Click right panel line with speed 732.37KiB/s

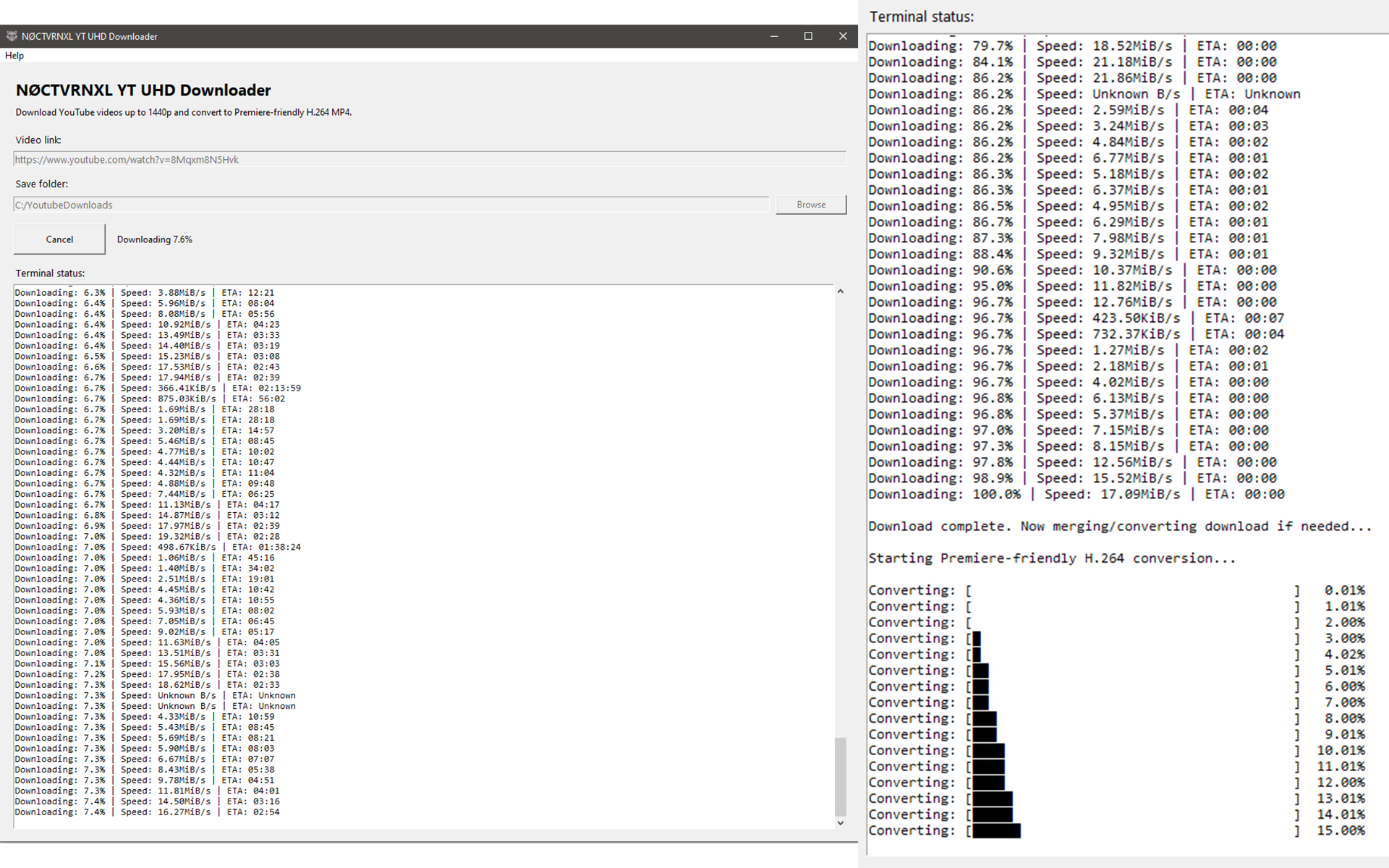point(1076,334)
